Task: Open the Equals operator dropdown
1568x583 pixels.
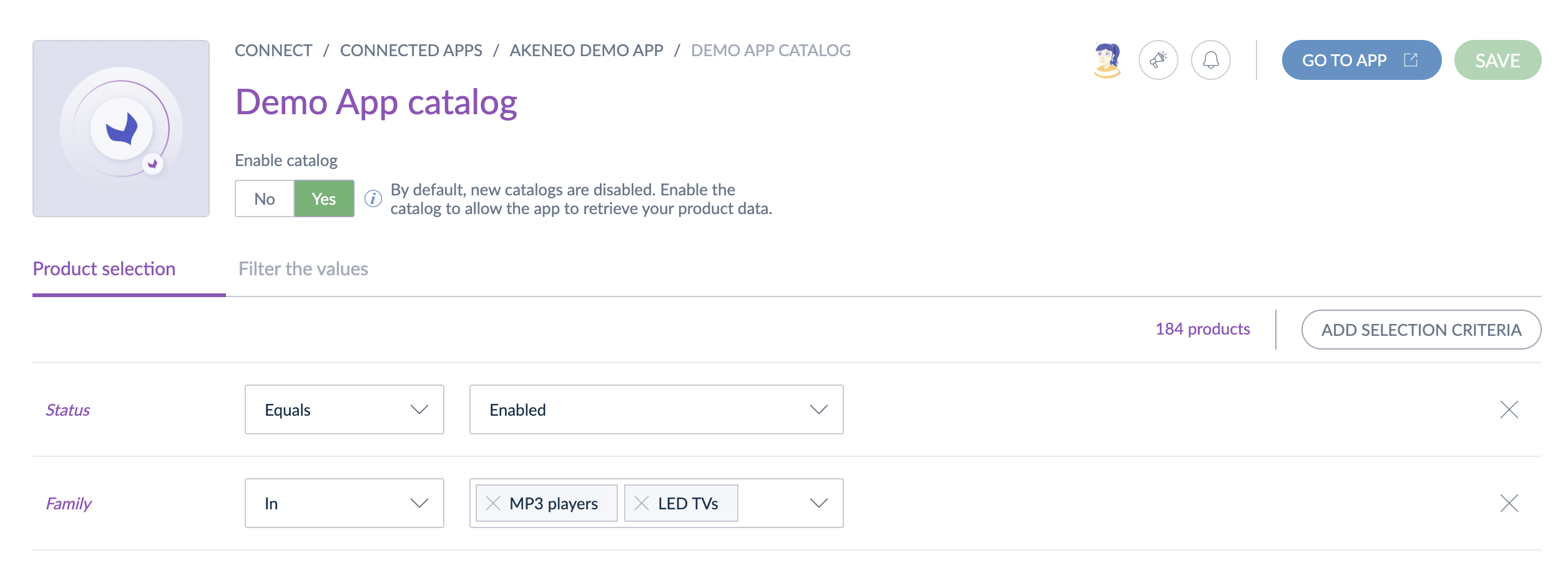Action: click(x=344, y=409)
